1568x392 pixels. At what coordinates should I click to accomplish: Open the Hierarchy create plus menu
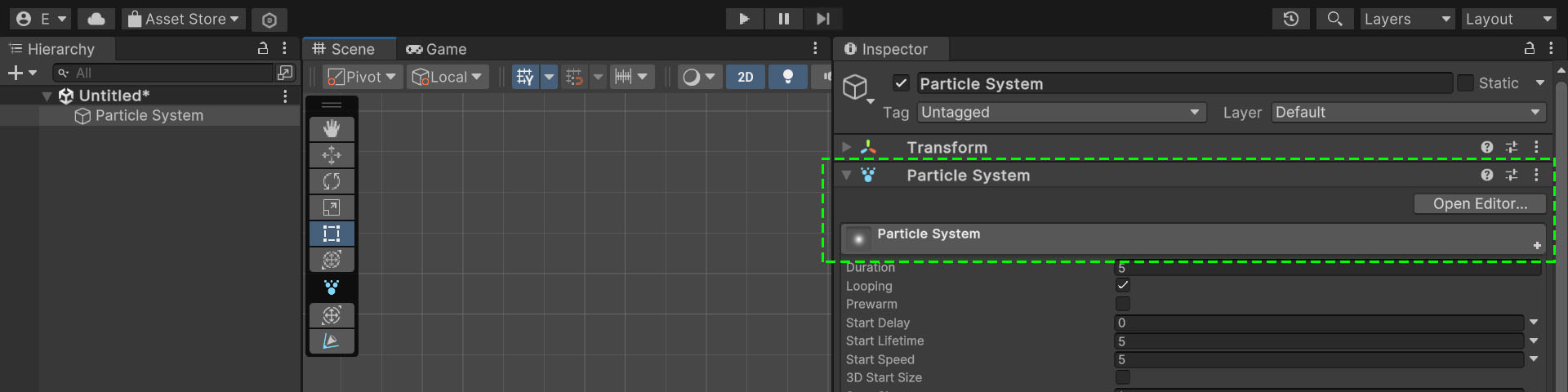(22, 73)
